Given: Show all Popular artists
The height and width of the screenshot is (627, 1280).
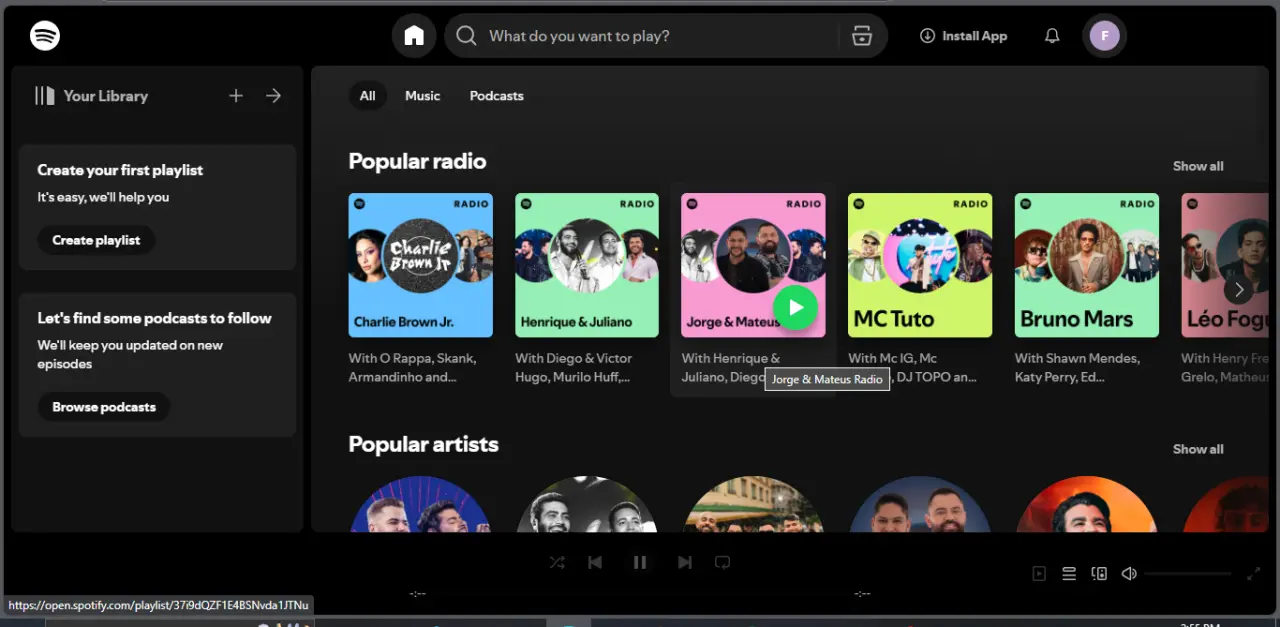Looking at the screenshot, I should [1198, 449].
